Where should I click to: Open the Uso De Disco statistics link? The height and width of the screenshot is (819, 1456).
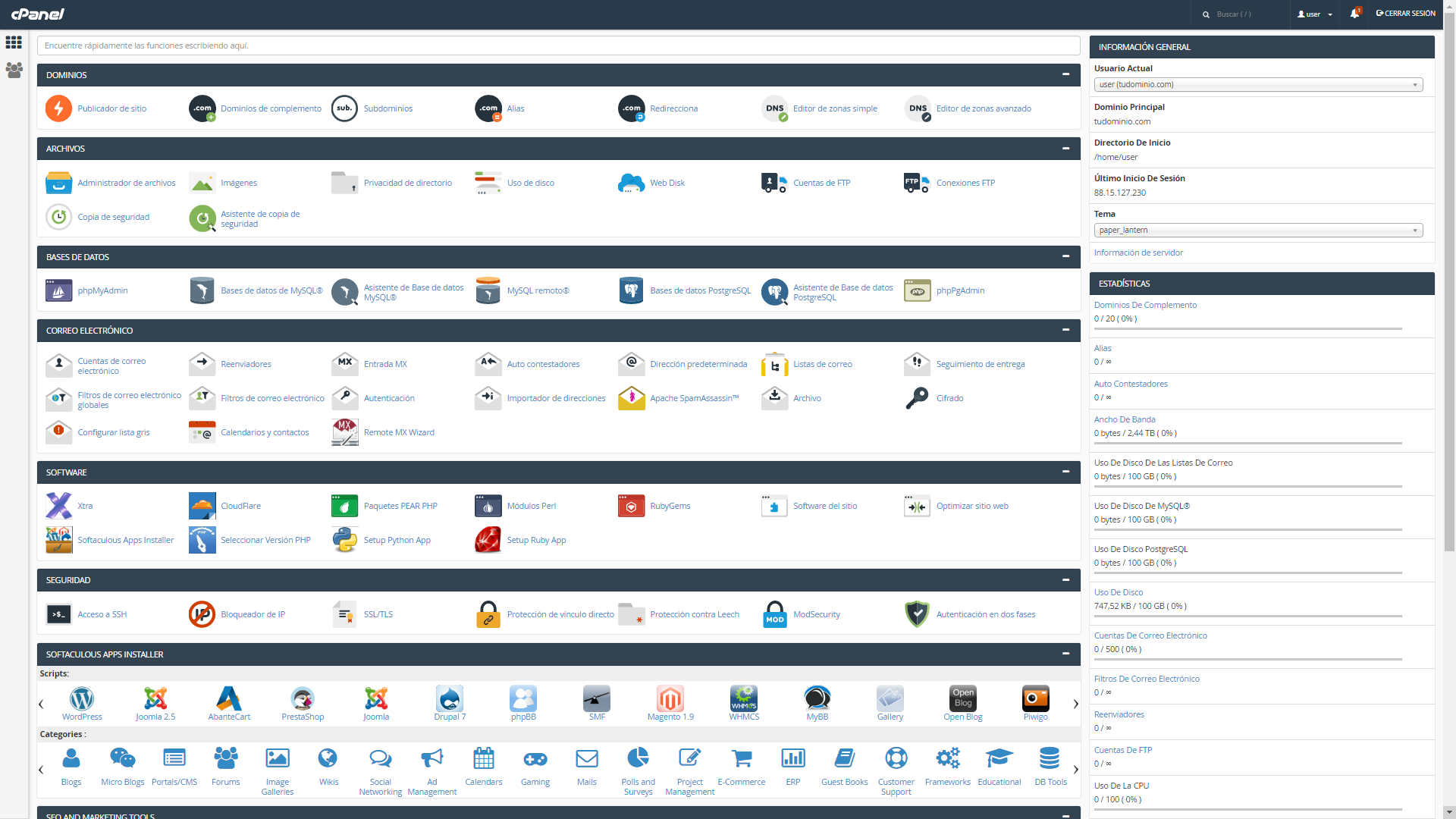1119,592
